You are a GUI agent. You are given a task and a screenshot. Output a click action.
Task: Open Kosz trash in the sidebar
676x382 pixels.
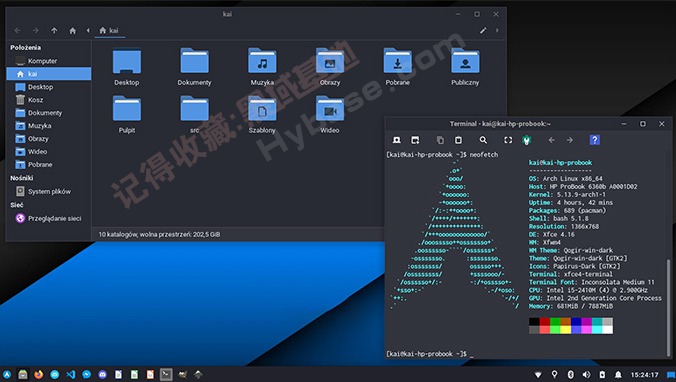click(49, 100)
